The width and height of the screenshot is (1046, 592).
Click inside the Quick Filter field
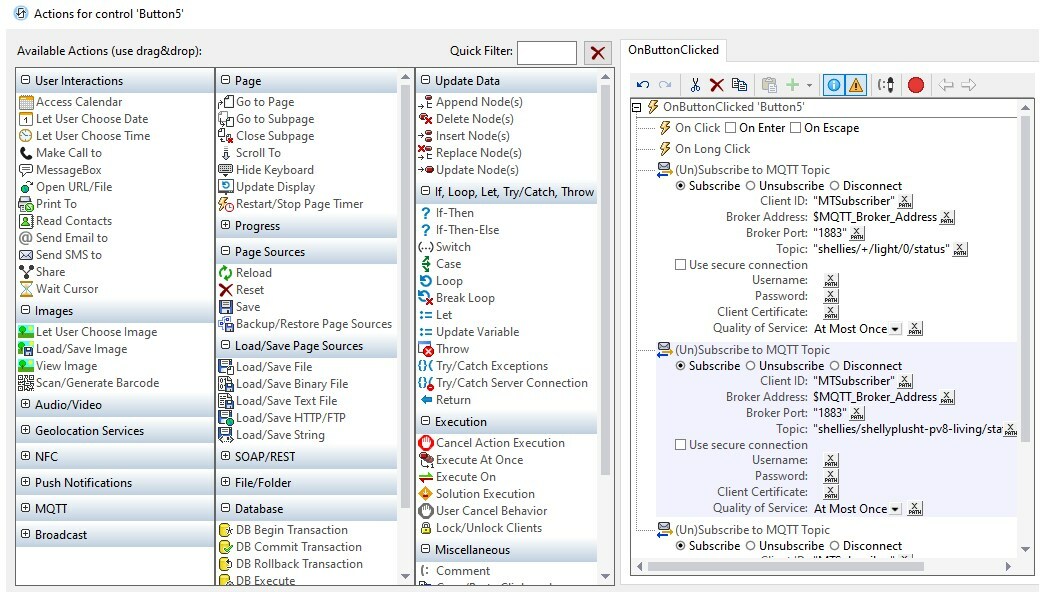click(546, 53)
